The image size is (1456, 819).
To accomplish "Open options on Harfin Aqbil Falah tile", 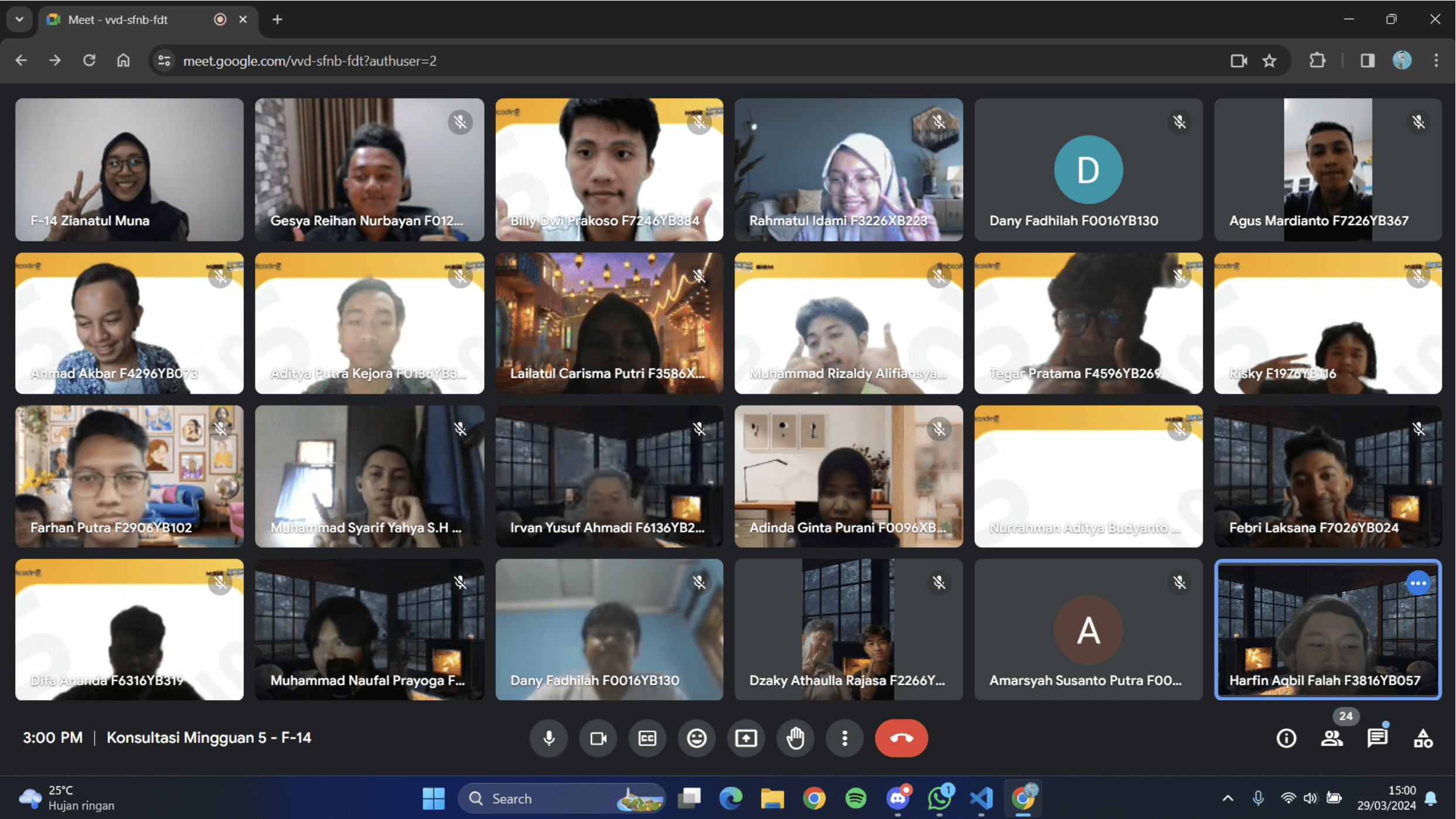I will [x=1418, y=583].
